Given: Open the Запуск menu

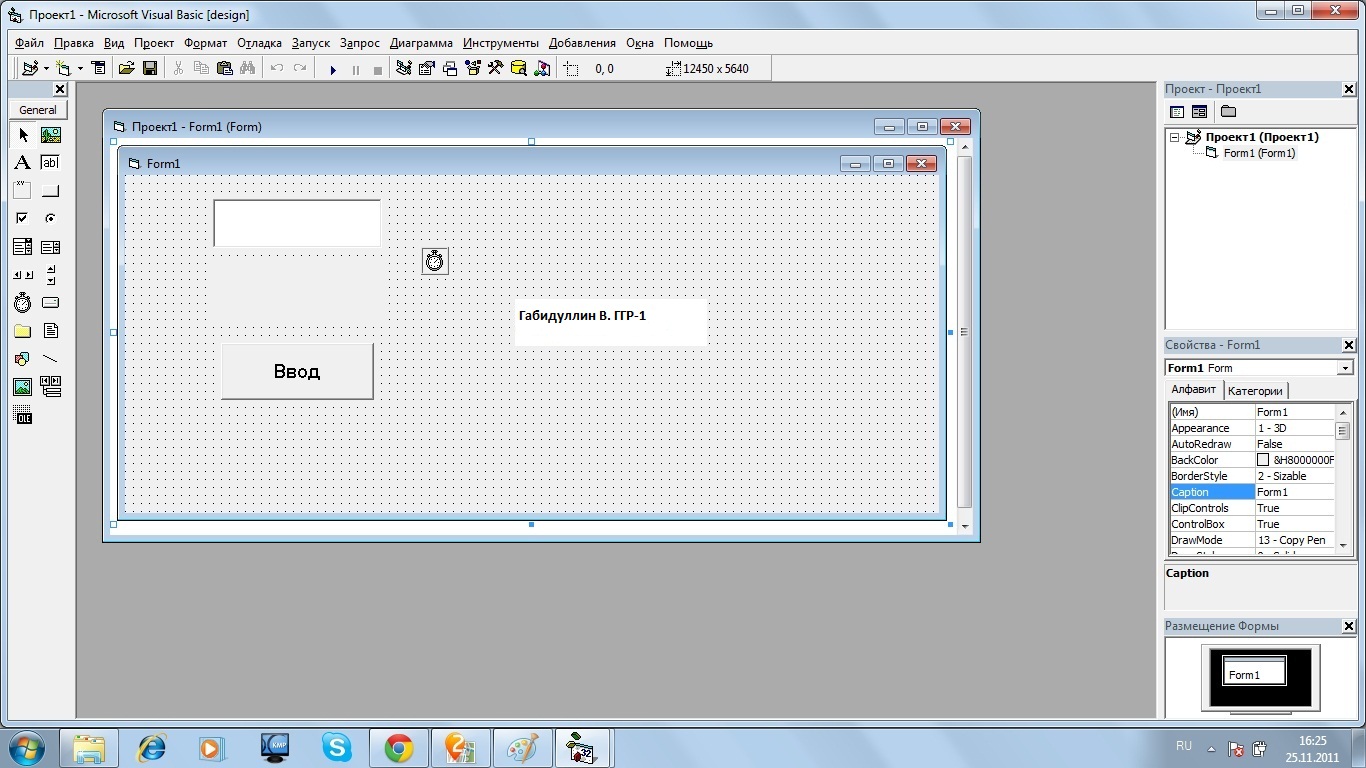Looking at the screenshot, I should pos(310,43).
